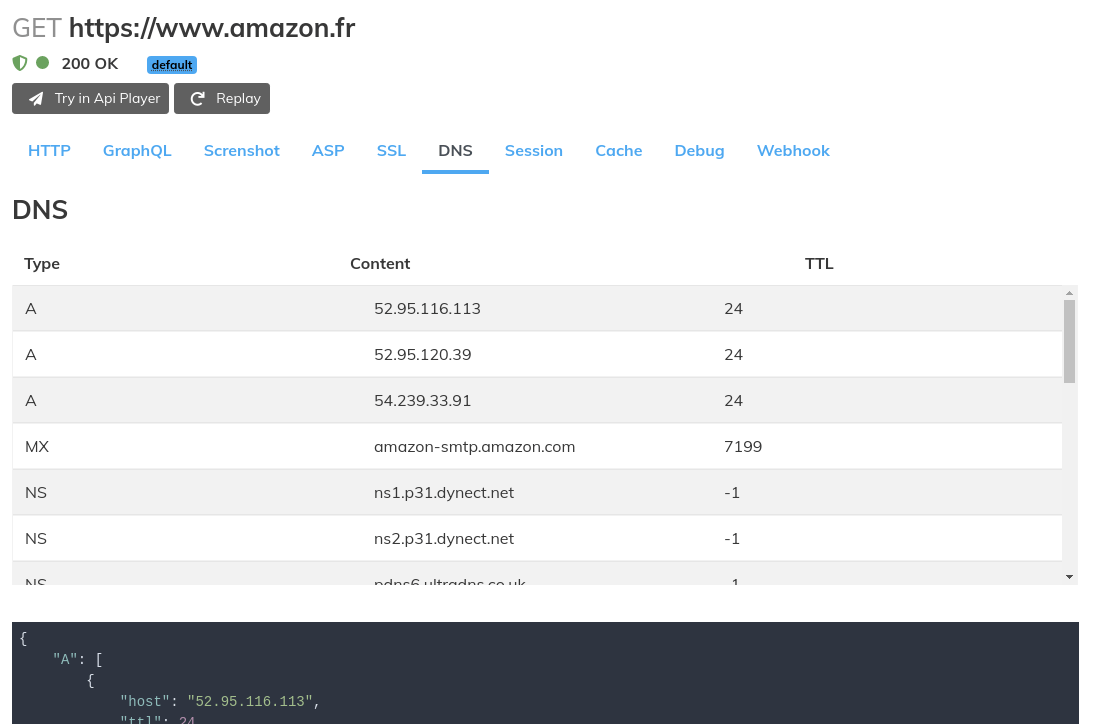Open the Screnshot tab

pos(242,151)
